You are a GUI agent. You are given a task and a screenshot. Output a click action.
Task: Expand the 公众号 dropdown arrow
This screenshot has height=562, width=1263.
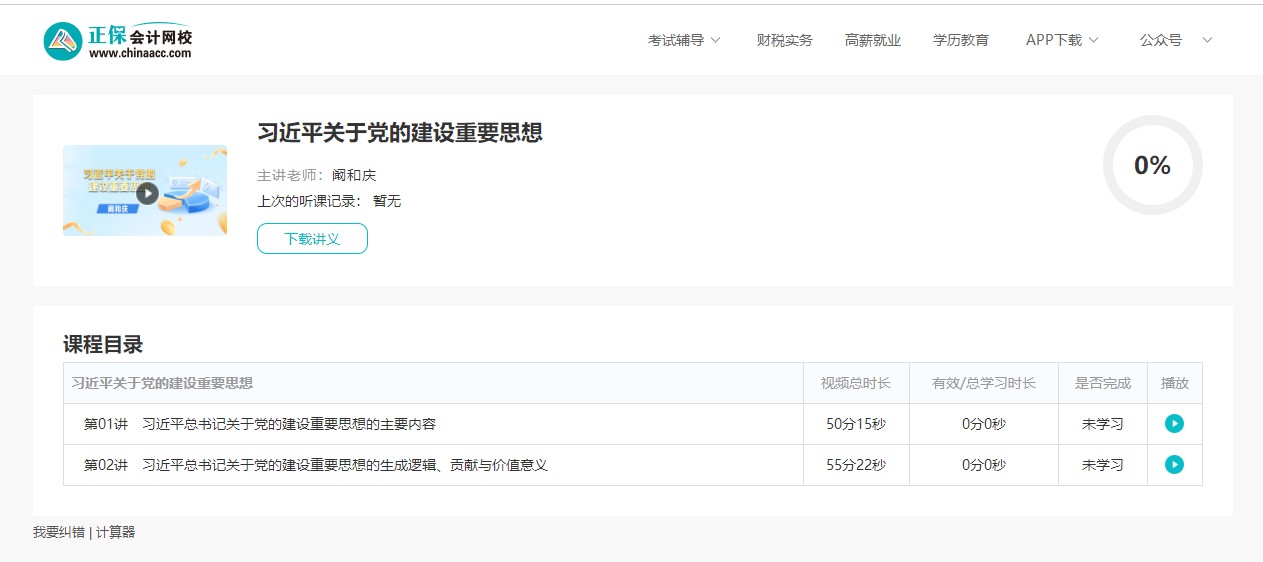[x=1206, y=40]
